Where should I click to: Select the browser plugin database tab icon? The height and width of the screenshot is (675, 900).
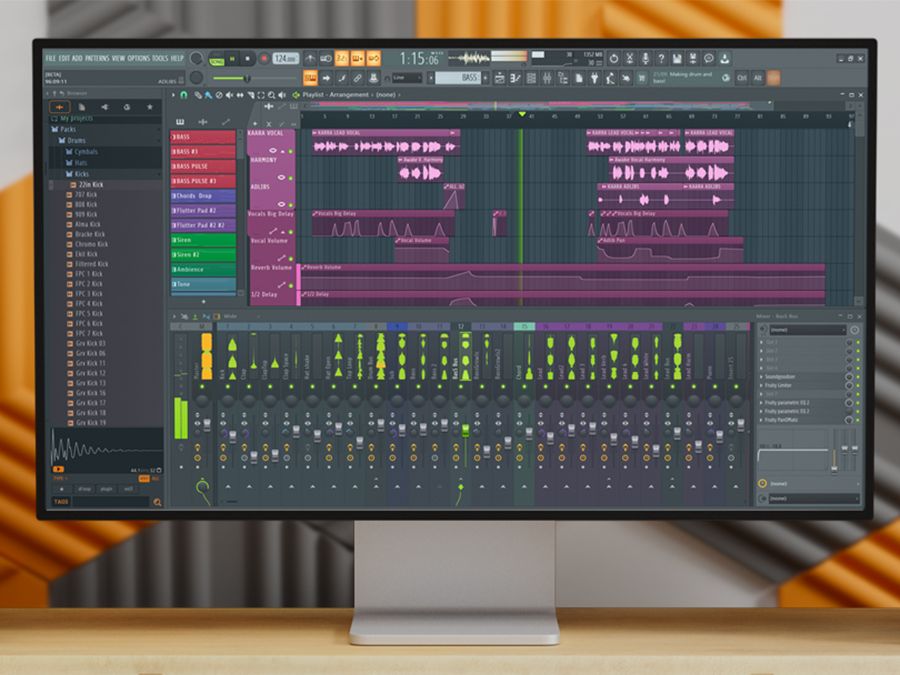pos(104,107)
